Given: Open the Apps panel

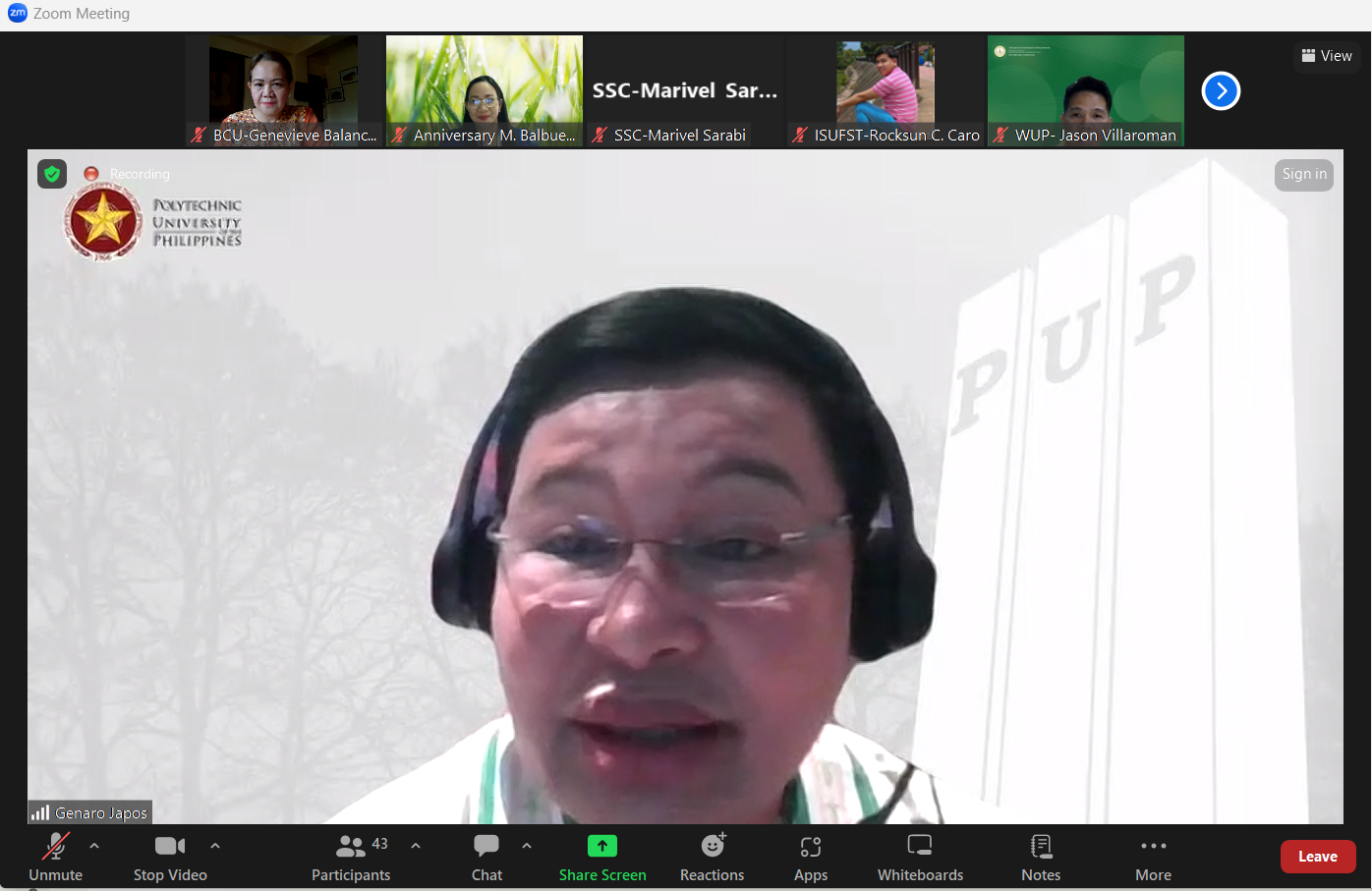Looking at the screenshot, I should click(810, 856).
